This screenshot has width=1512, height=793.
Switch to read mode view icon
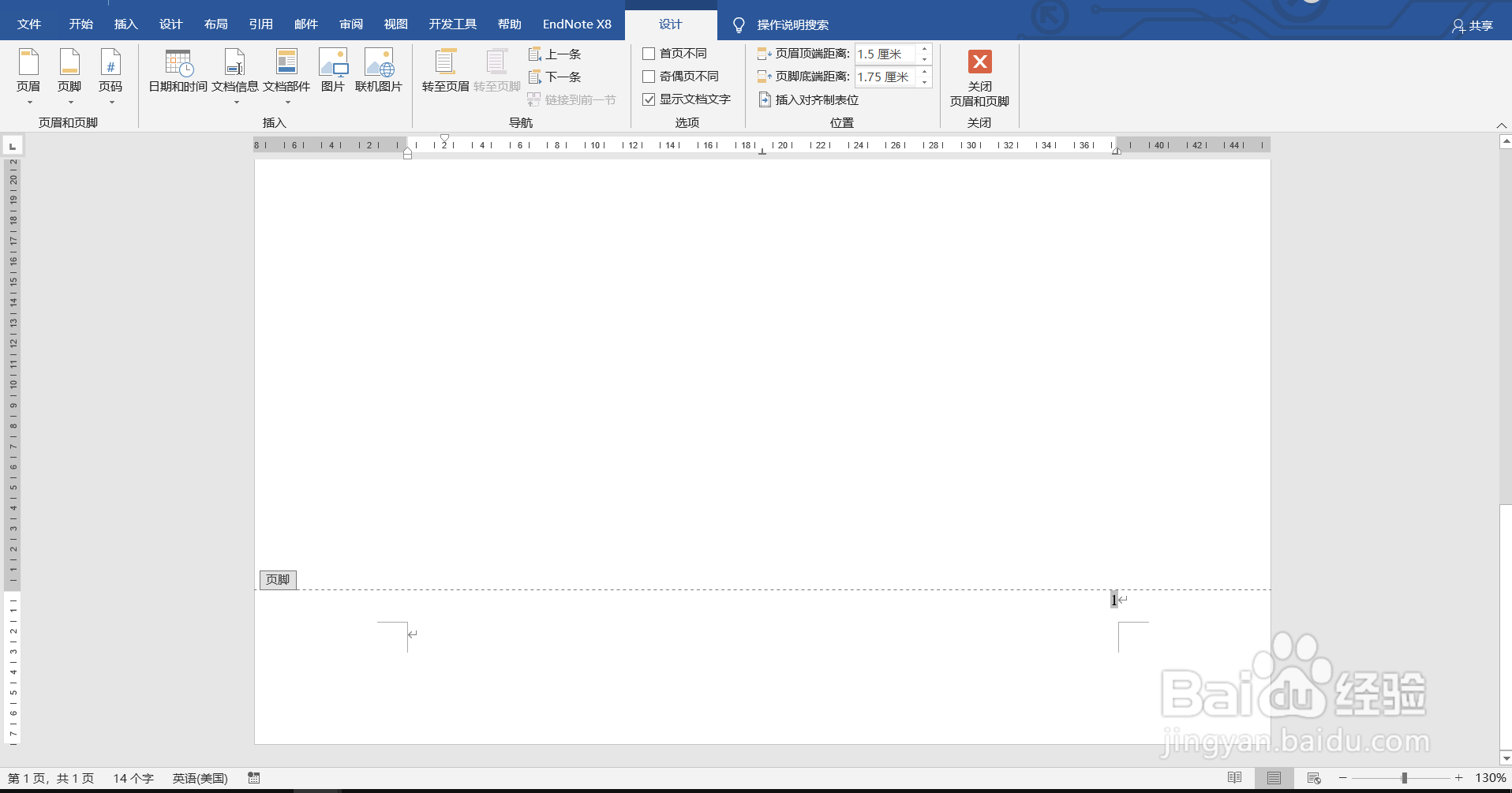coord(1235,778)
